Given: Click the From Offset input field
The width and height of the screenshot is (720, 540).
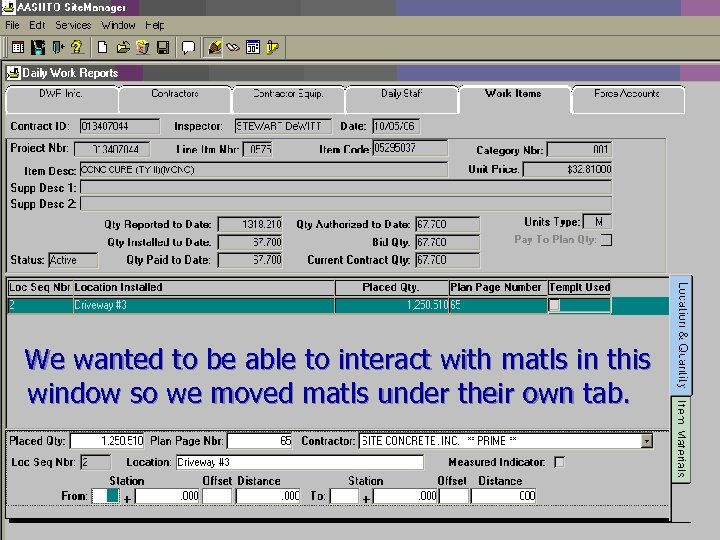Looking at the screenshot, I should (217, 496).
